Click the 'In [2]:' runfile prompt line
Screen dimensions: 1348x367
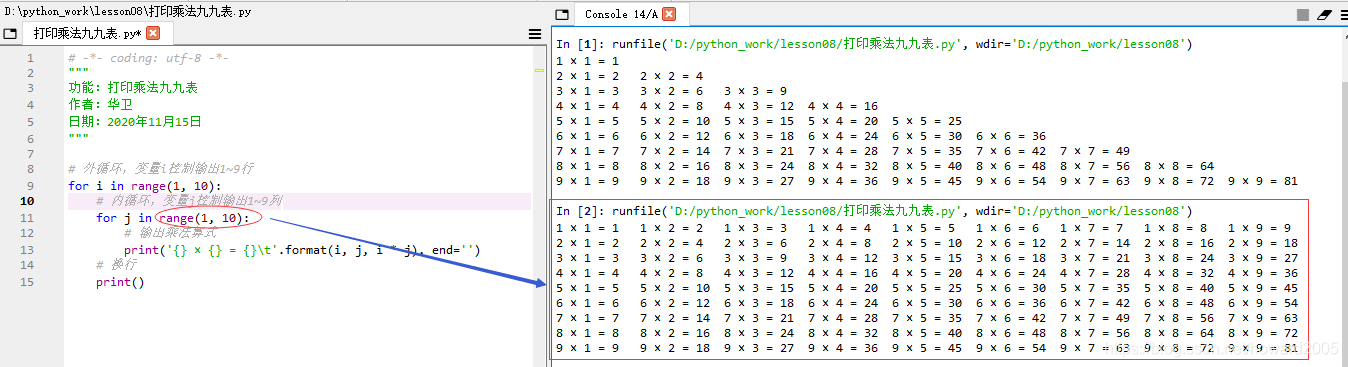(x=874, y=211)
